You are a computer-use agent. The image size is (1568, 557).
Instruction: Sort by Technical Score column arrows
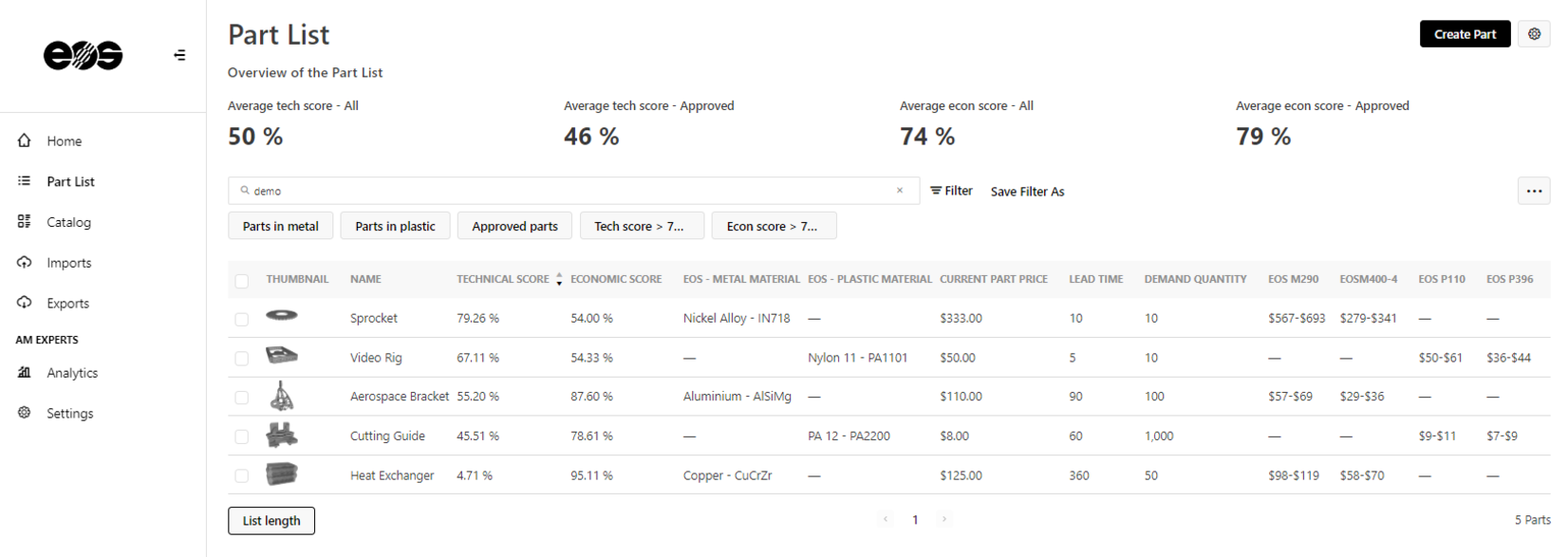tap(559, 279)
